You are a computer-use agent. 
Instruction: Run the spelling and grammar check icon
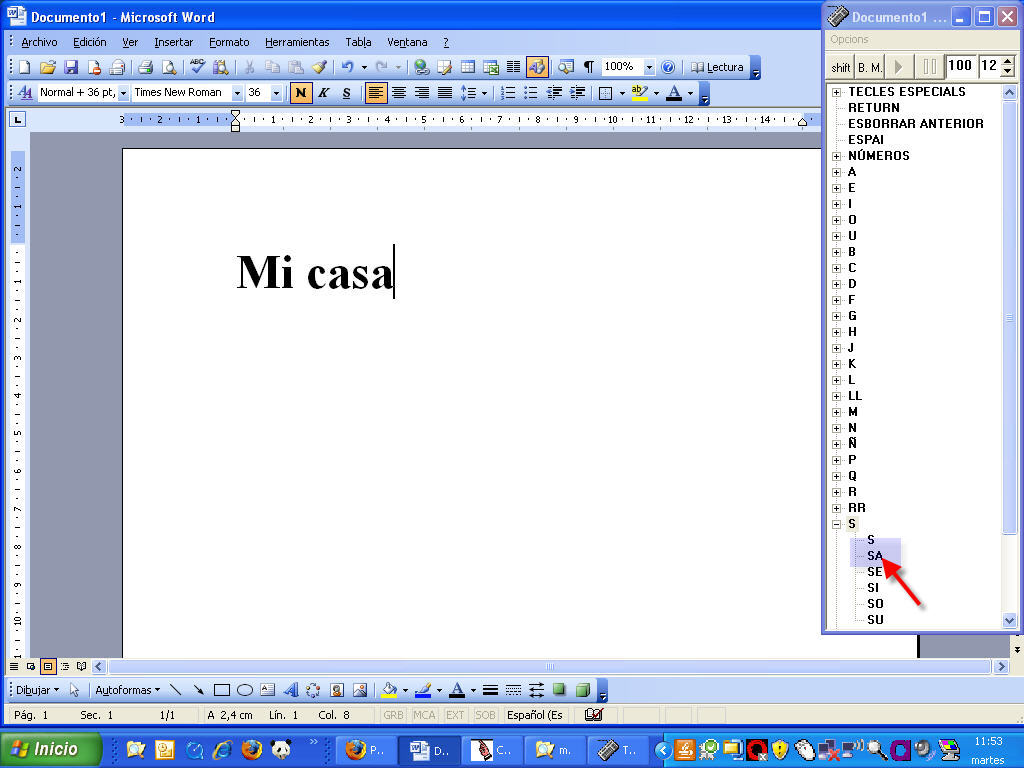click(197, 67)
